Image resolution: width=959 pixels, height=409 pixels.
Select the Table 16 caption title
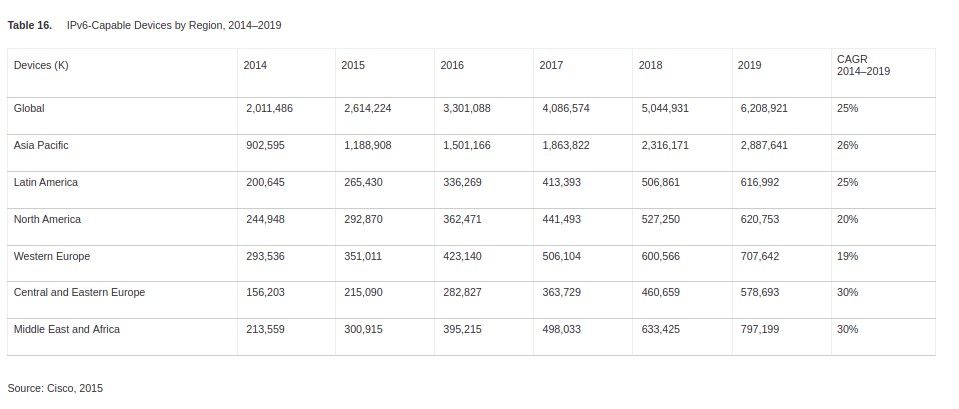click(144, 25)
